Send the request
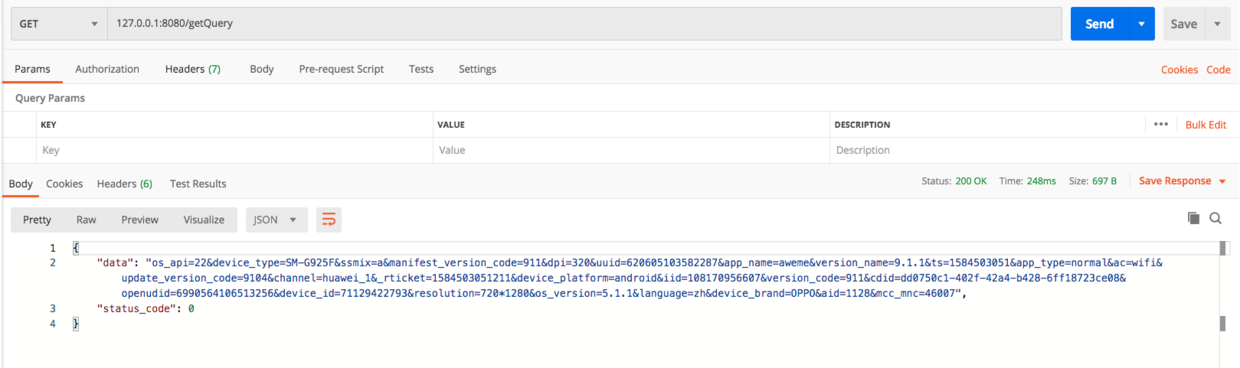This screenshot has height=368, width=1240. tap(1099, 24)
